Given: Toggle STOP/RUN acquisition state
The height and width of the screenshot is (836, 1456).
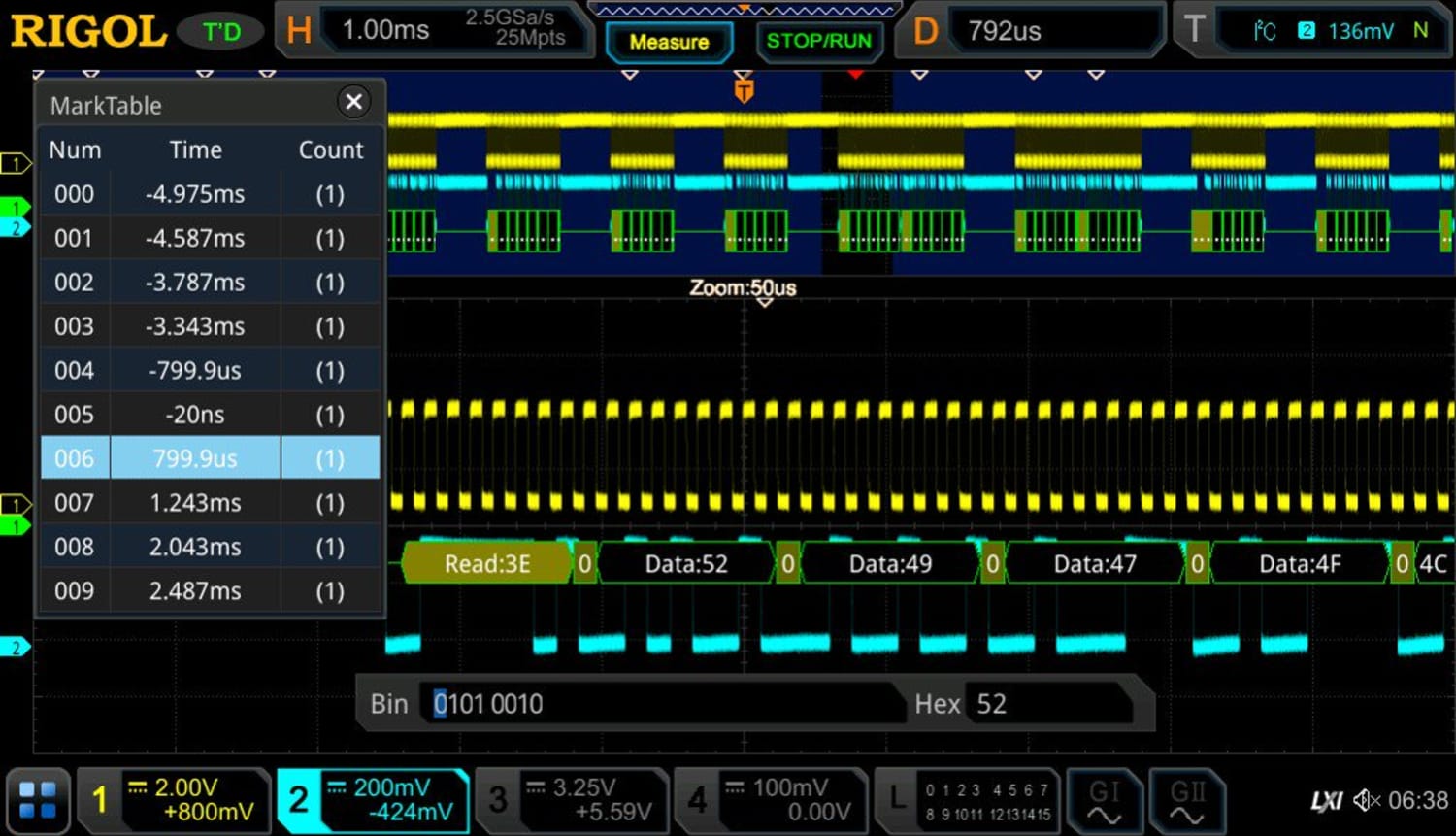Looking at the screenshot, I should click(819, 42).
